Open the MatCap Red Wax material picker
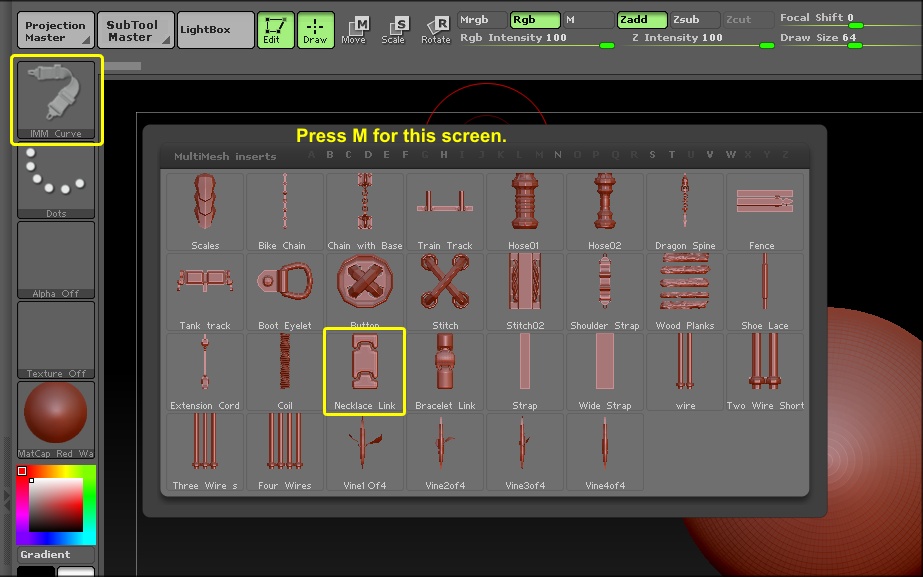The height and width of the screenshot is (577, 923). click(56, 420)
